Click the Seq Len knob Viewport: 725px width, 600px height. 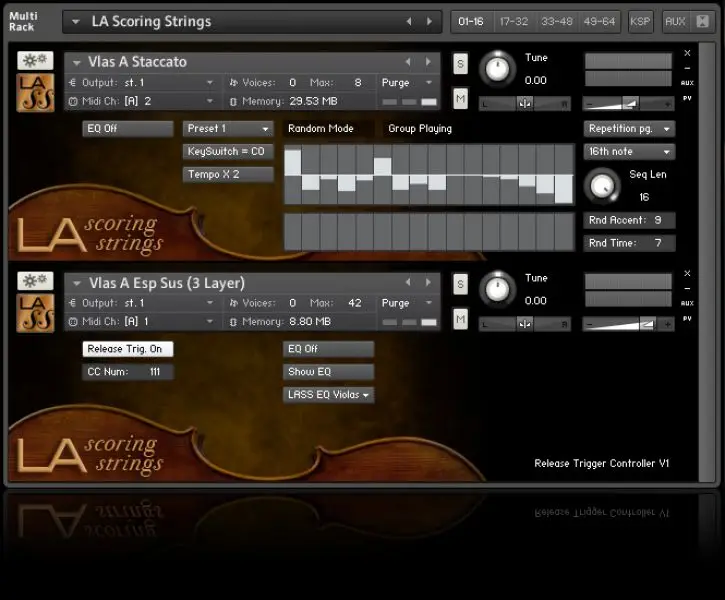(602, 186)
